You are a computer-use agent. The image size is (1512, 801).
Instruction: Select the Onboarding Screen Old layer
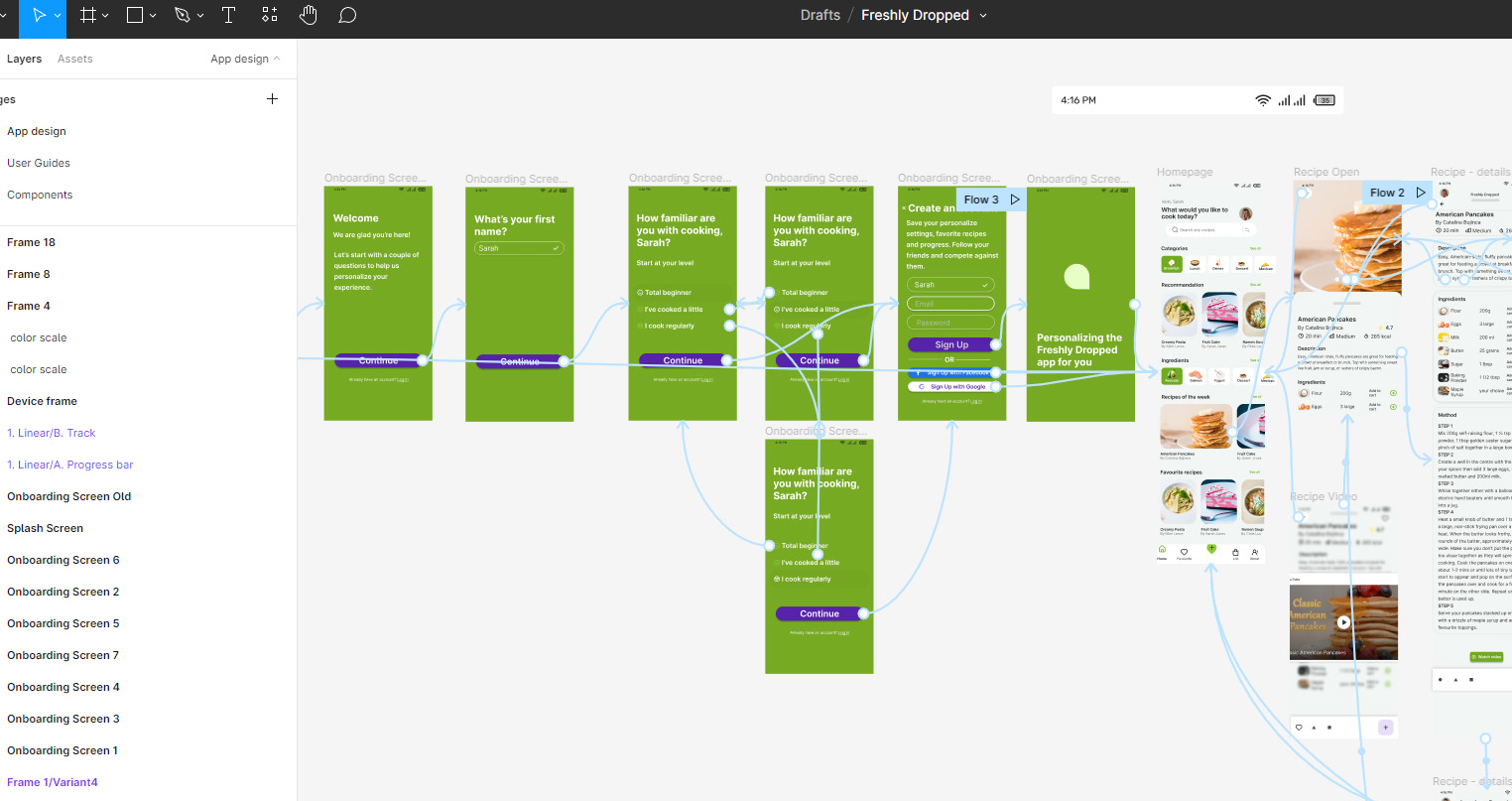point(68,496)
